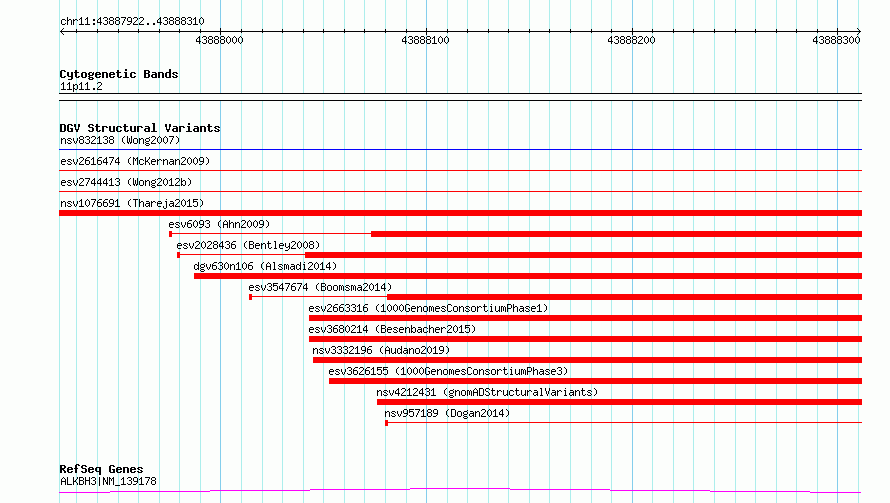Click the red bar under nsv3332196
The width and height of the screenshot is (890, 503).
[587, 360]
